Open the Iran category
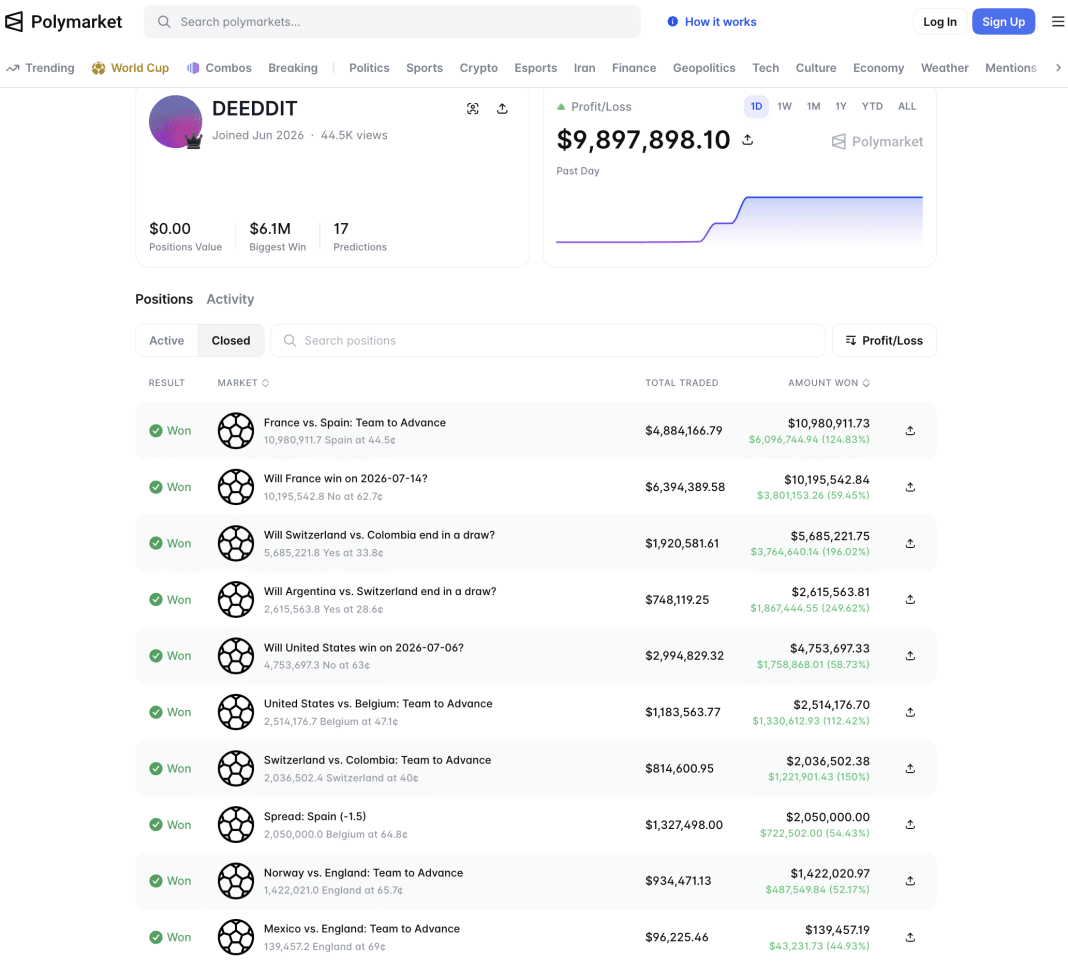The image size is (1068, 963). (584, 68)
